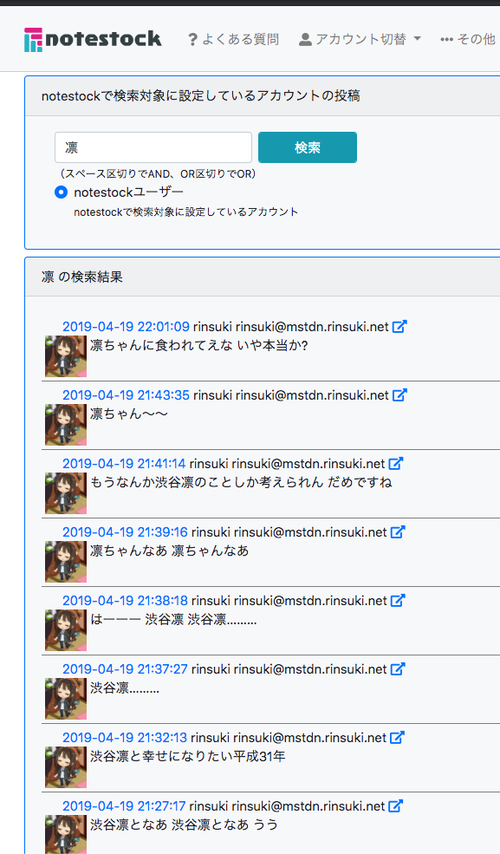
Task: Click avatar of 凛ちゃんなあ post
Action: (65, 562)
